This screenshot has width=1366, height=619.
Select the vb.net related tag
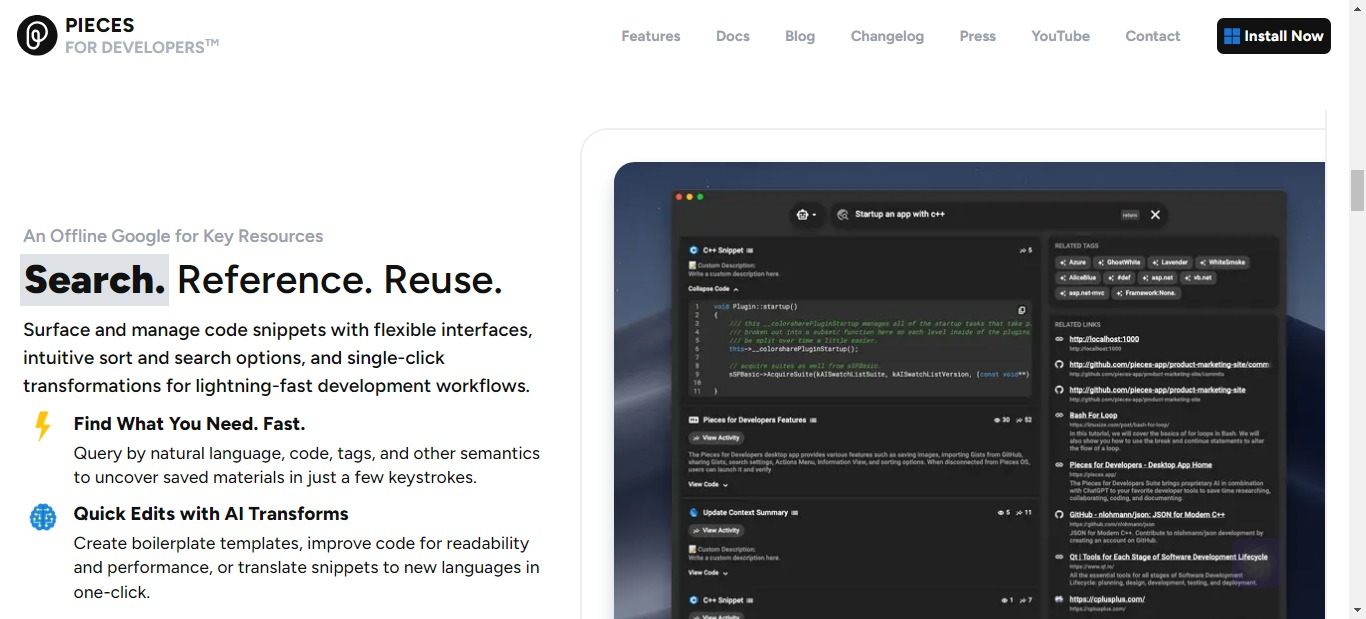click(1198, 278)
